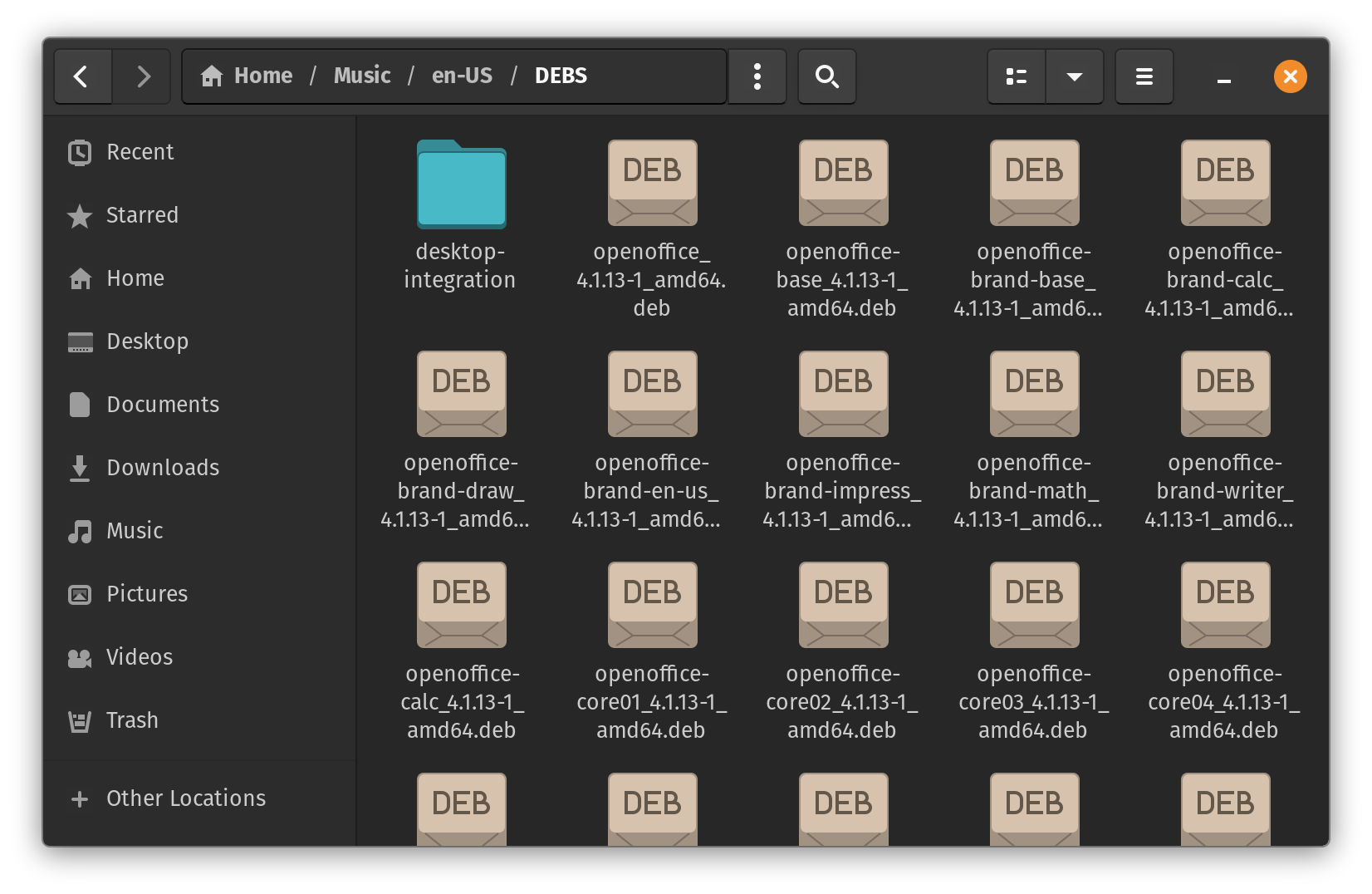
Task: Select openoffice-core03 deb package icon
Action: [1034, 607]
